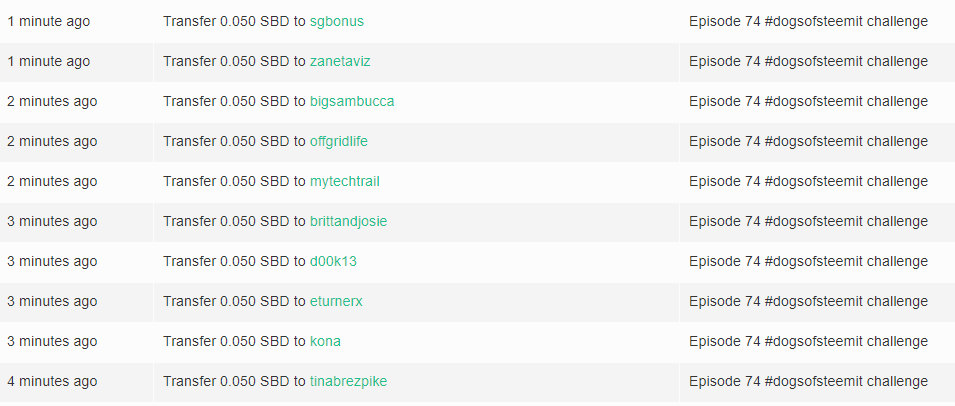
Task: Visit the kona user link
Action: coord(325,341)
